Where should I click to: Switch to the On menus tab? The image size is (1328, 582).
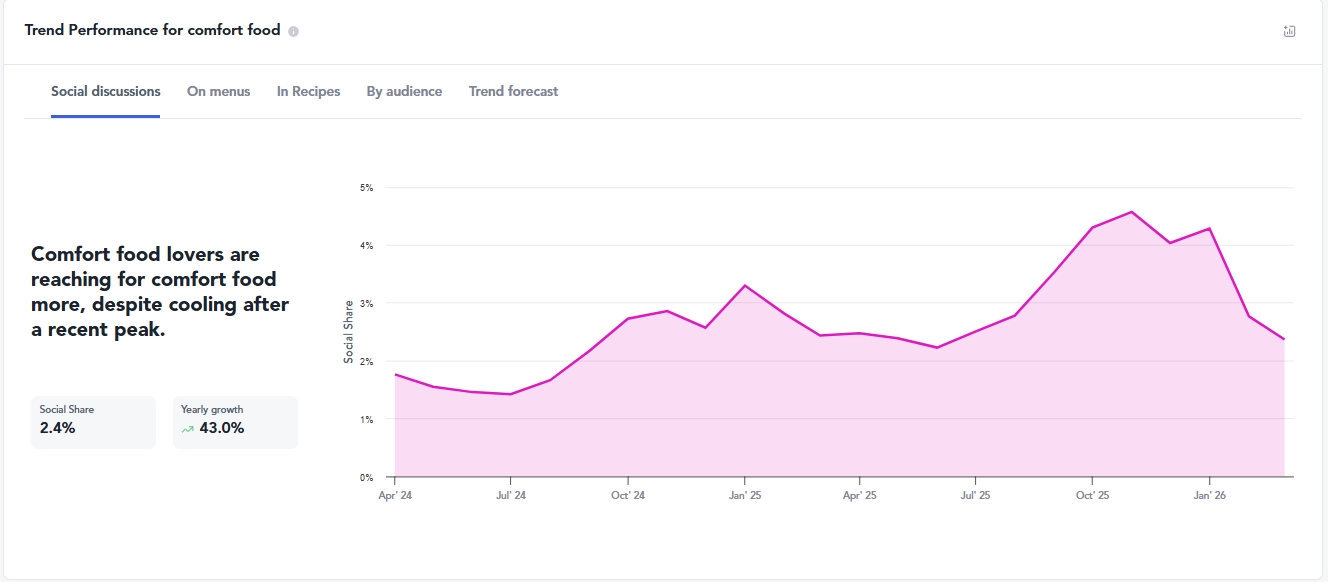pyautogui.click(x=218, y=91)
